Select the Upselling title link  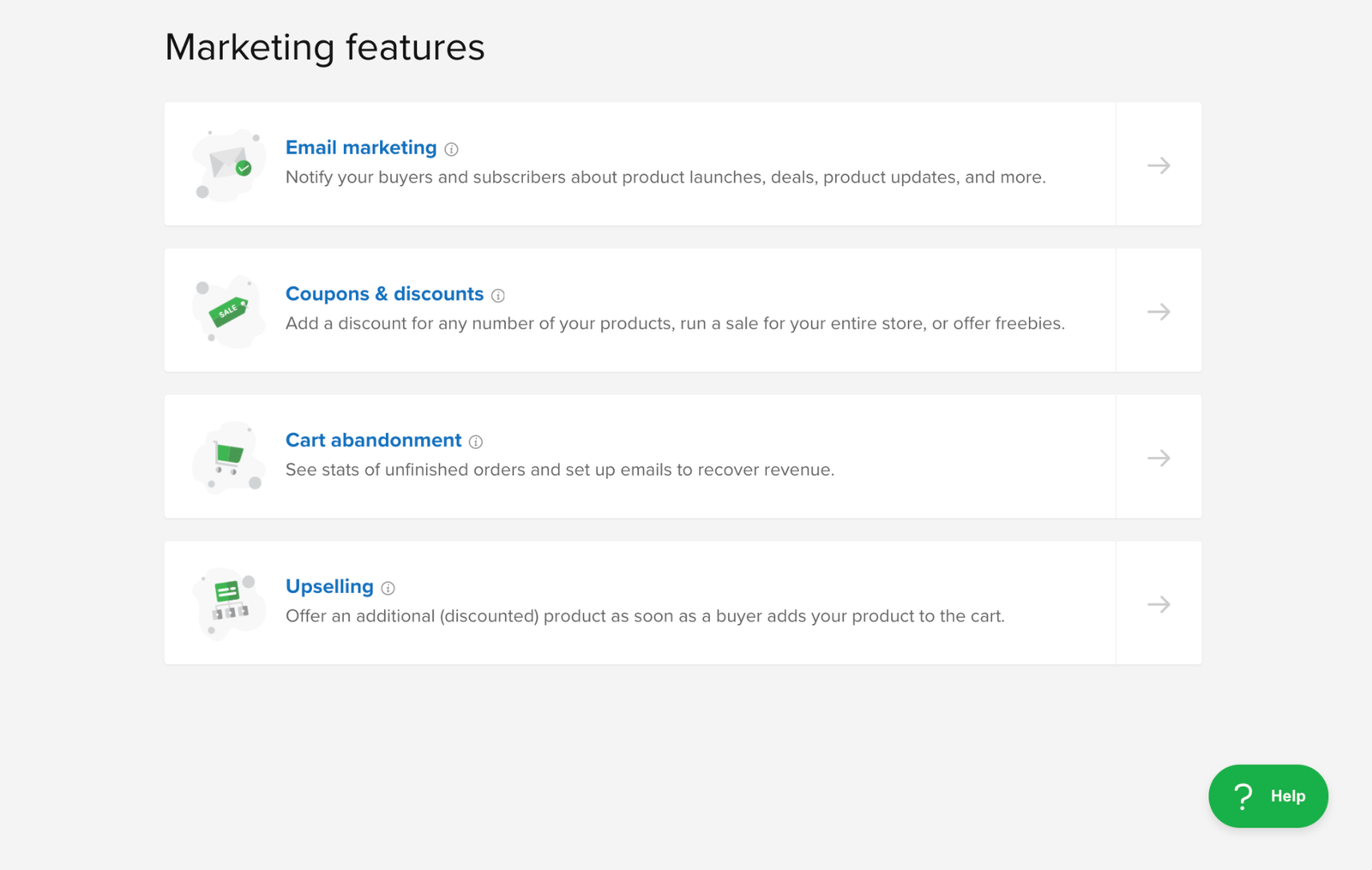click(329, 586)
